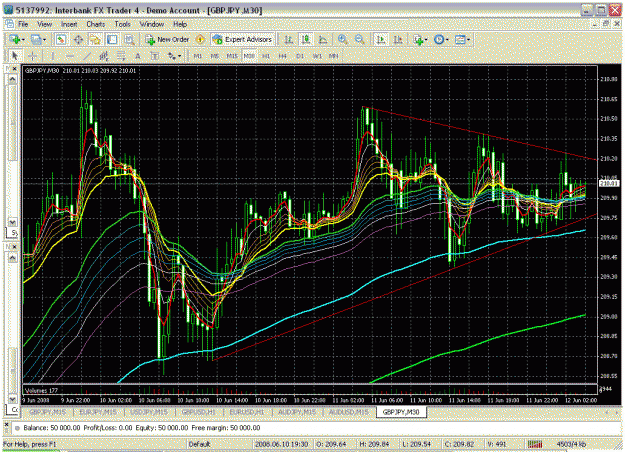Click the Zoom In magnifier icon
The image size is (625, 452).
tap(342, 39)
